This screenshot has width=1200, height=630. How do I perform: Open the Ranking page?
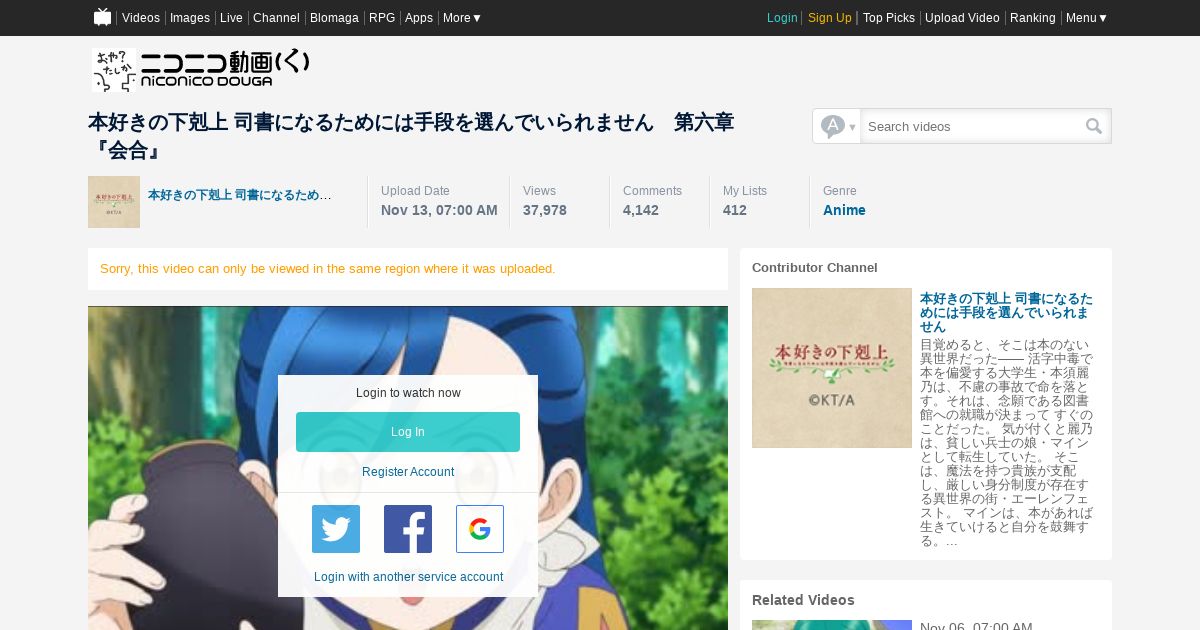point(1033,18)
